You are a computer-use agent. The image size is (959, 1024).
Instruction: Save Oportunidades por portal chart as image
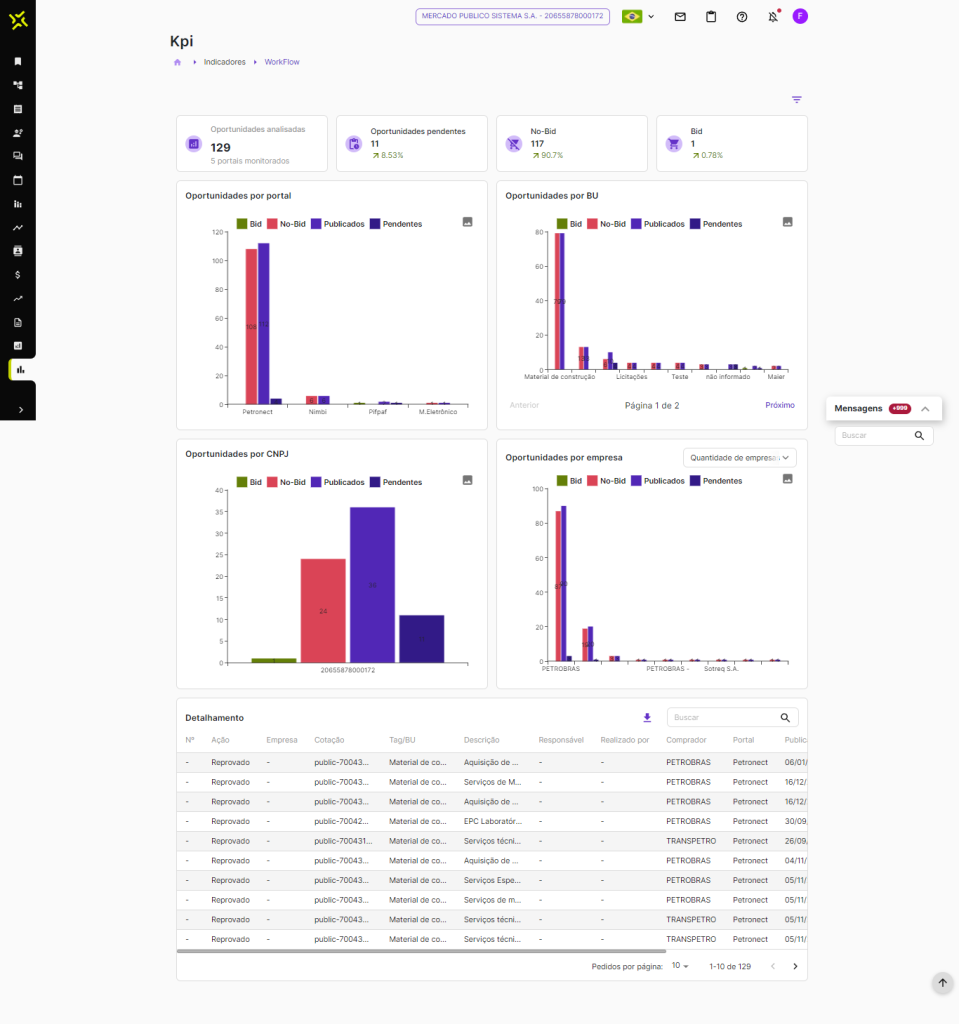467,222
